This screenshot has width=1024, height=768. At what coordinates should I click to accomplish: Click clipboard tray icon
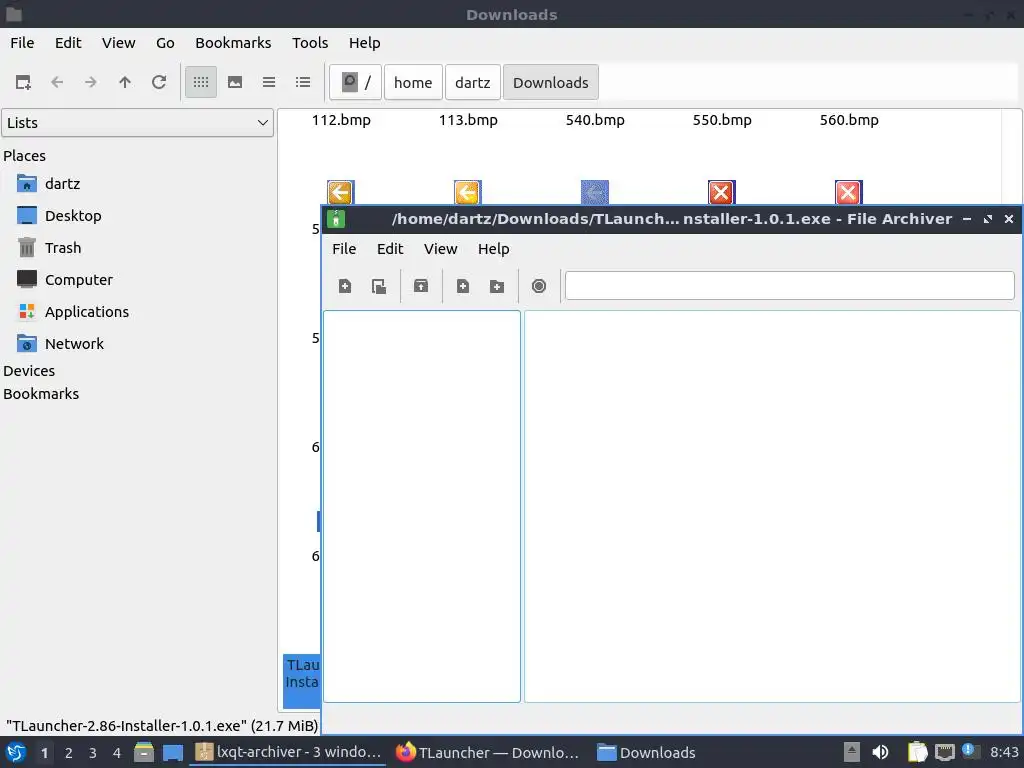(x=918, y=752)
